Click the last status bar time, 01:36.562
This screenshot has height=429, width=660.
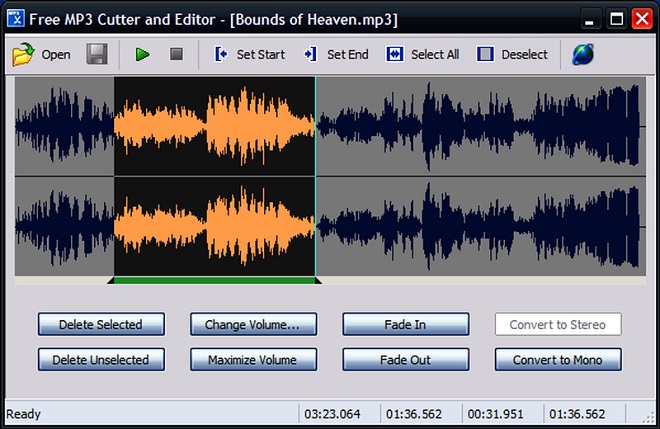tap(577, 414)
